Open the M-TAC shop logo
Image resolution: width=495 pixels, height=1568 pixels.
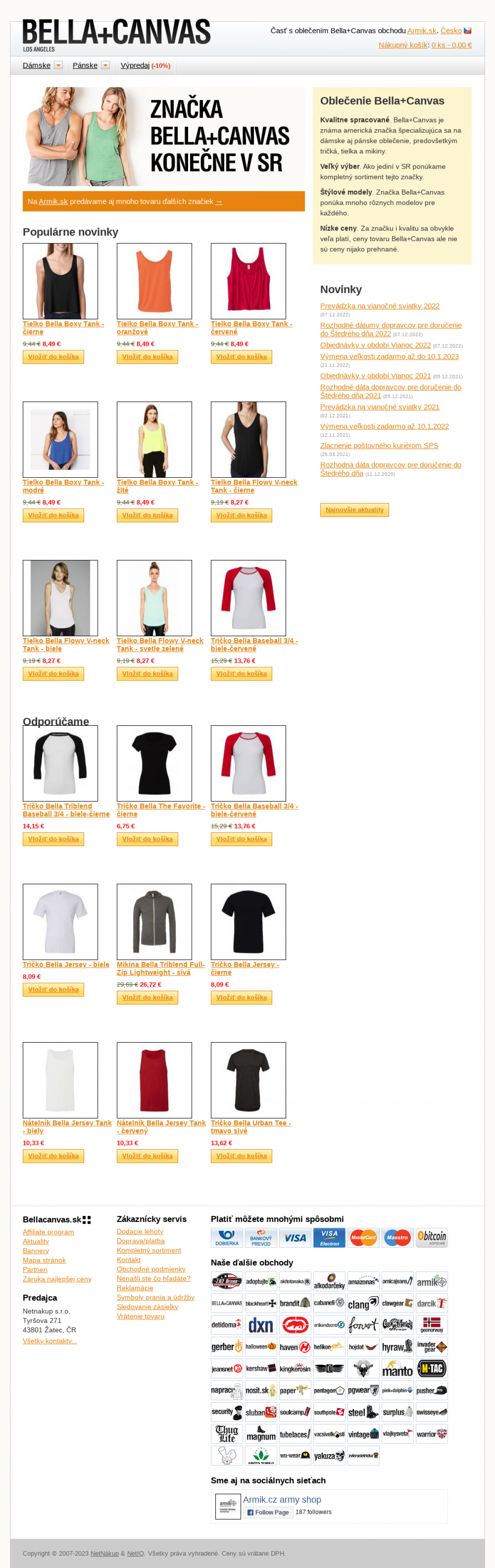click(431, 1369)
